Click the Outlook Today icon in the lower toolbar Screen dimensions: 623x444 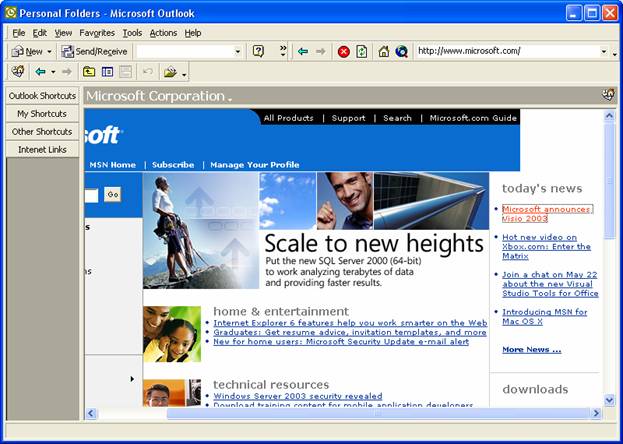point(18,72)
